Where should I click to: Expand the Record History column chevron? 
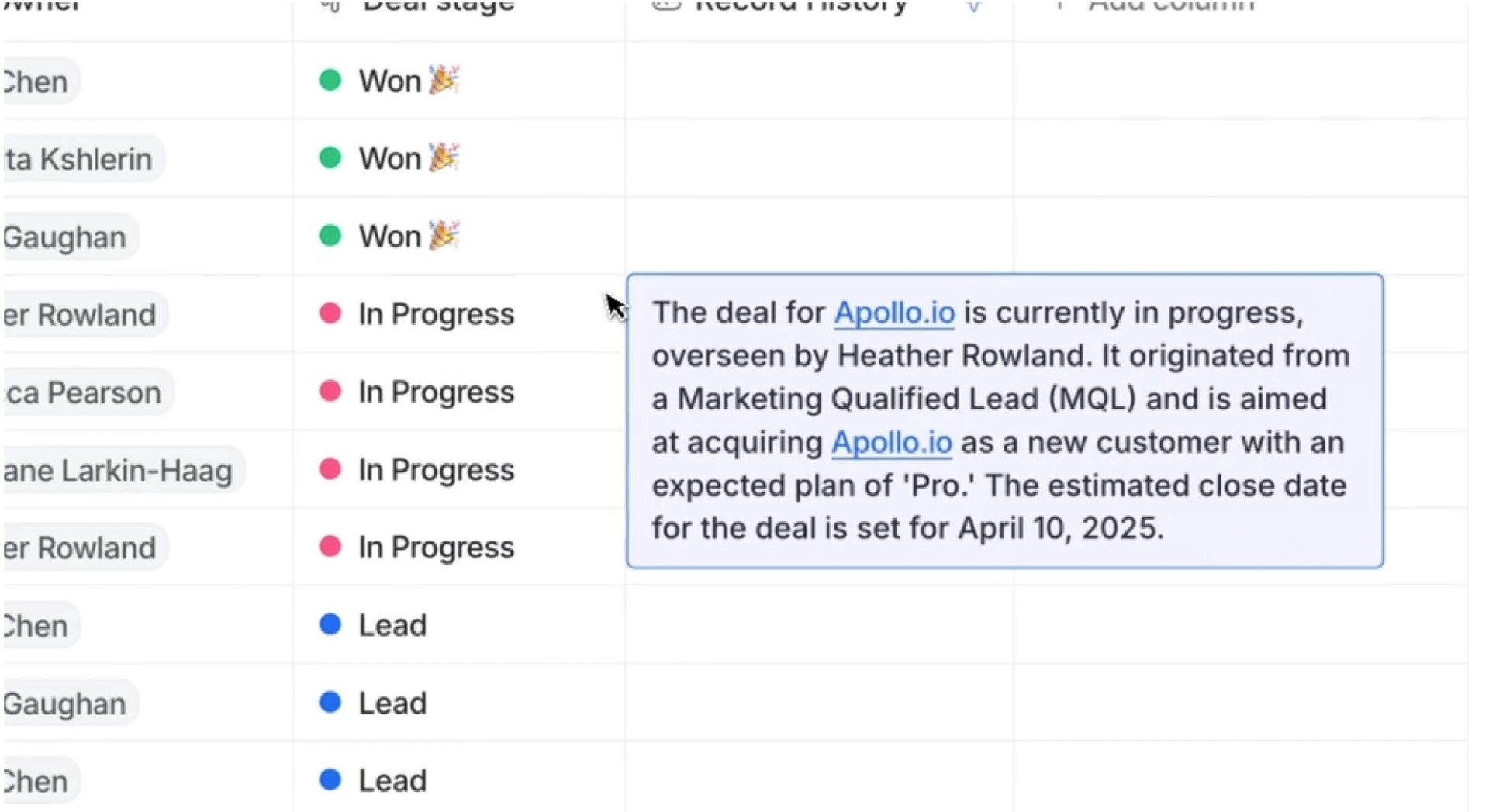pos(974,6)
